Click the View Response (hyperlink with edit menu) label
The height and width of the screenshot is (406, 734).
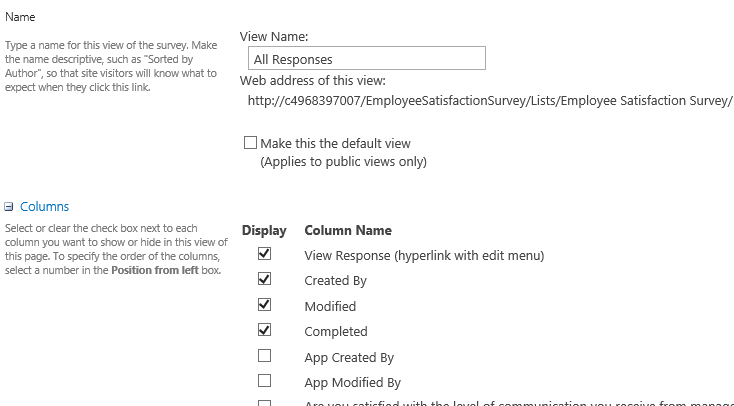tap(424, 255)
